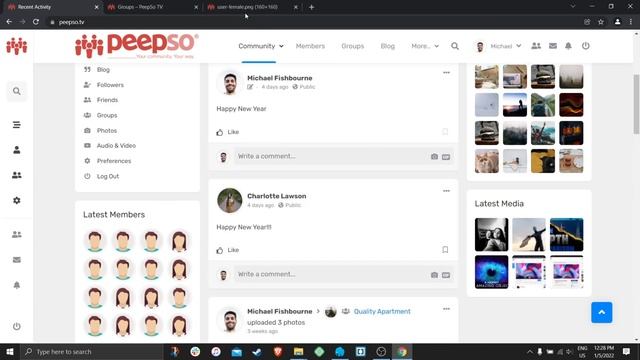Add GIF to comment on Michael's post
The width and height of the screenshot is (640, 360).
tap(446, 157)
